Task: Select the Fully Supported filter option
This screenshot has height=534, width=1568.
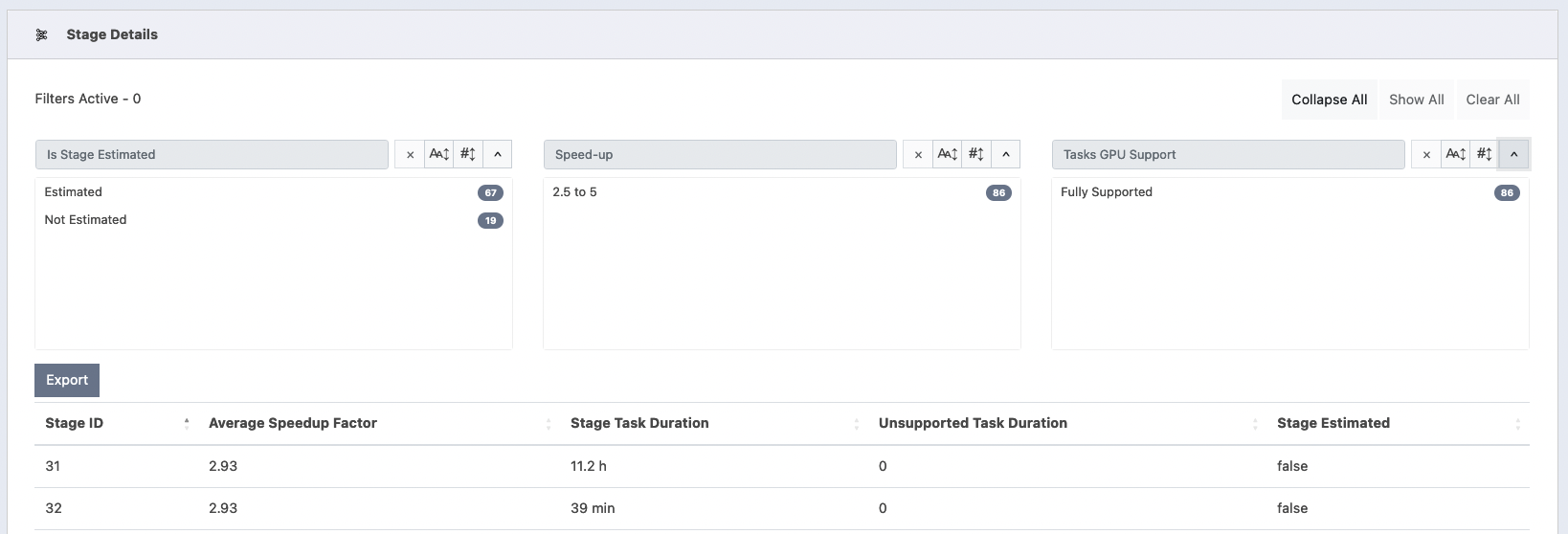Action: (x=1107, y=192)
